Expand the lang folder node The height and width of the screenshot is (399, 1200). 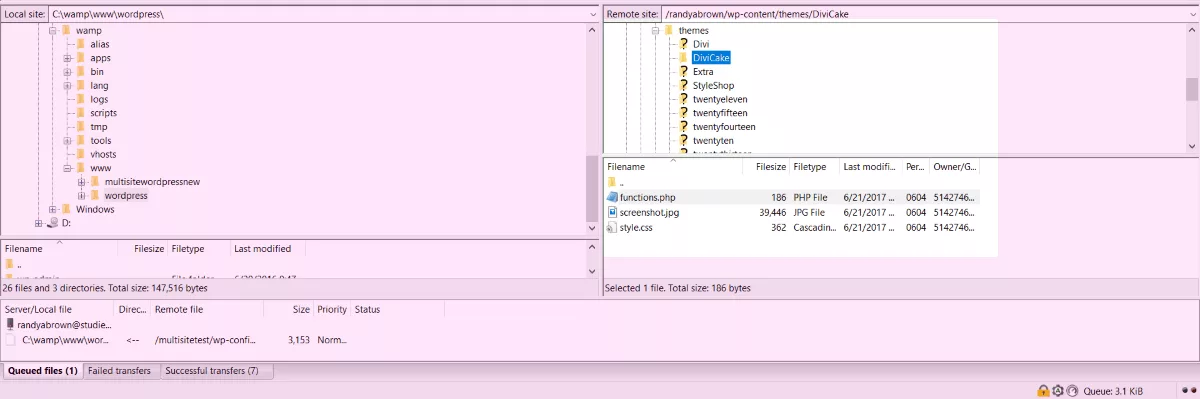pos(67,86)
